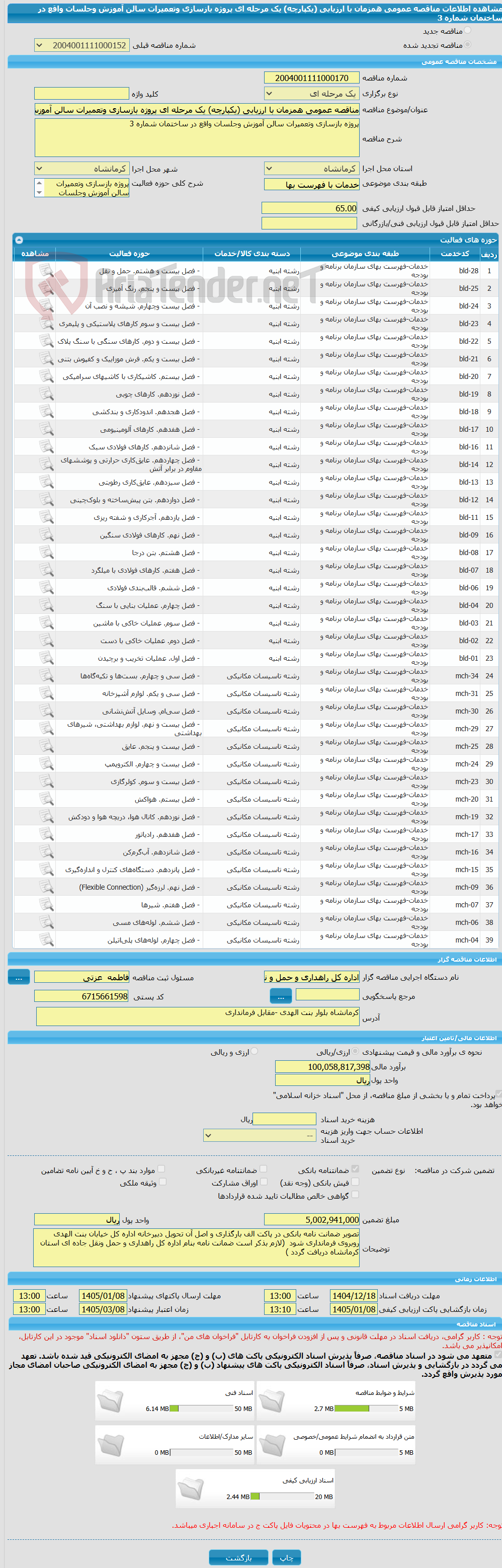Viewport: 502px width, 1568px height.
Task: Open the استان محل اجرا dropdown
Action: (x=311, y=169)
